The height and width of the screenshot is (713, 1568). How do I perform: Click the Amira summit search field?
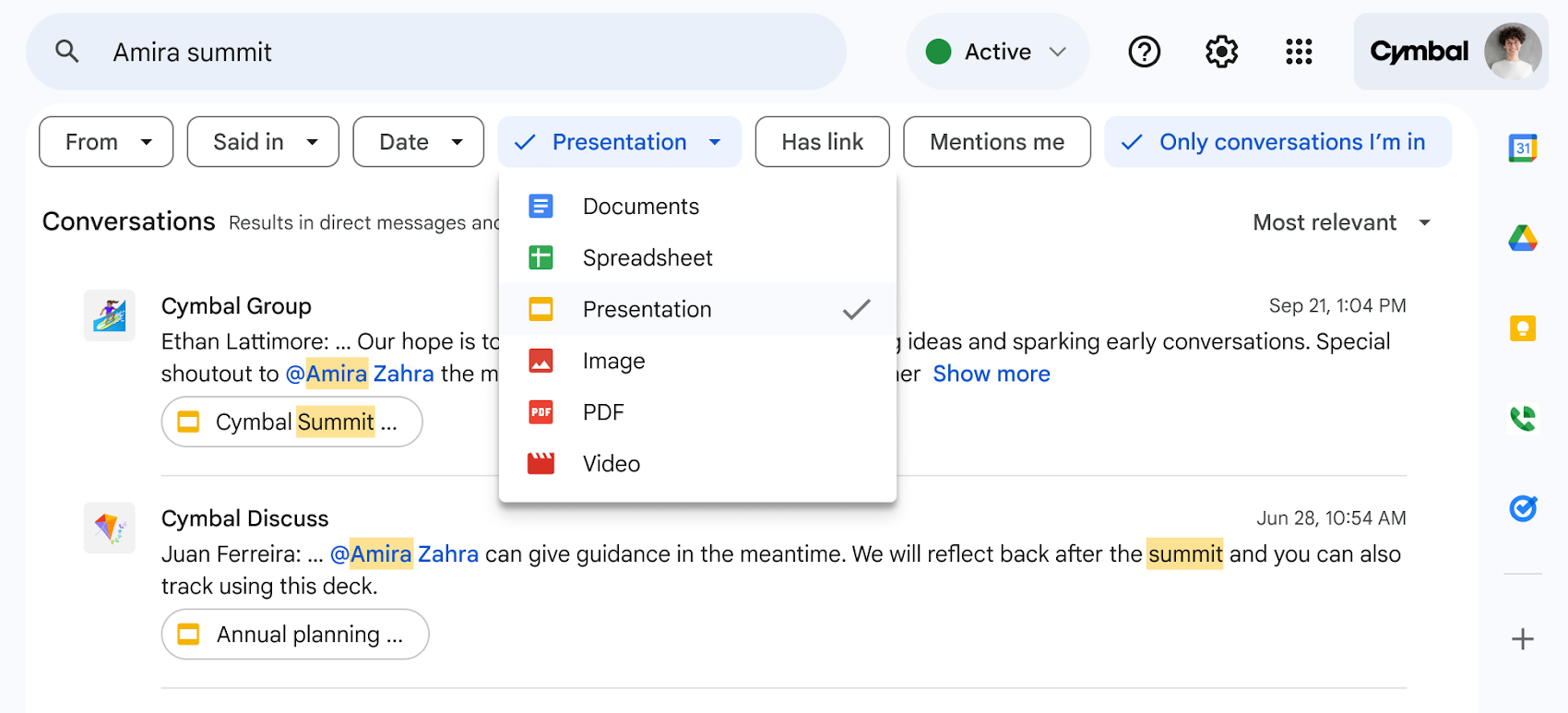tap(436, 52)
